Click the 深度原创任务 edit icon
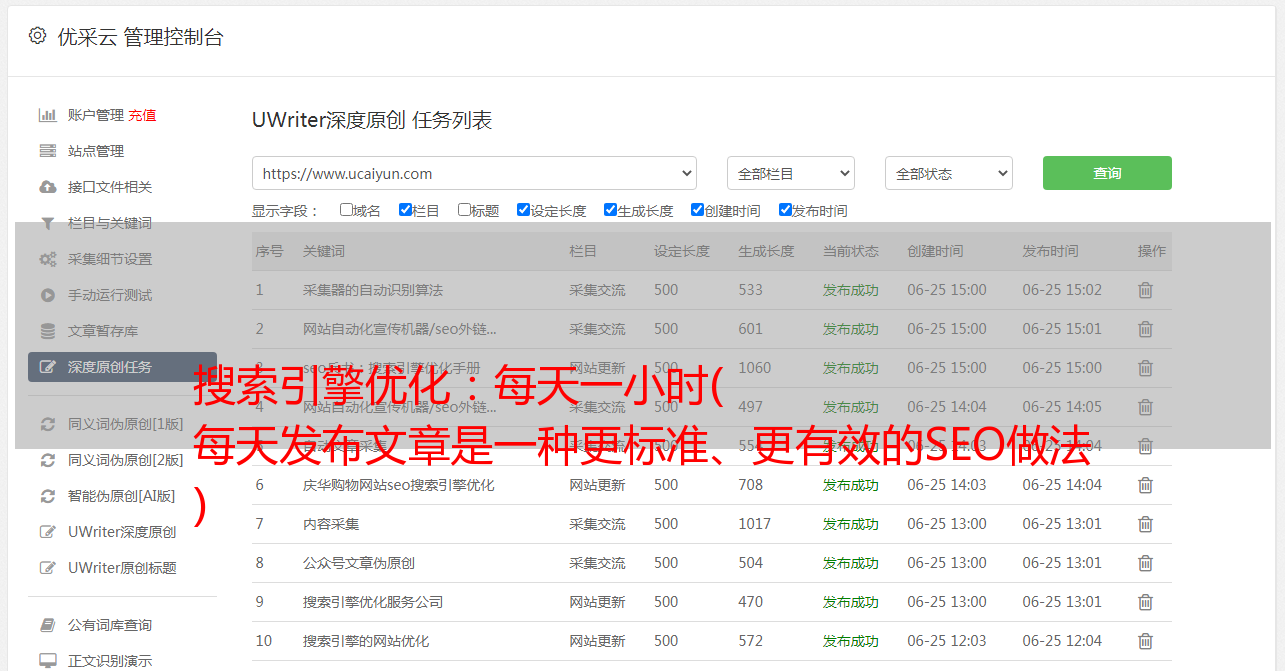This screenshot has height=671, width=1285. (x=47, y=367)
